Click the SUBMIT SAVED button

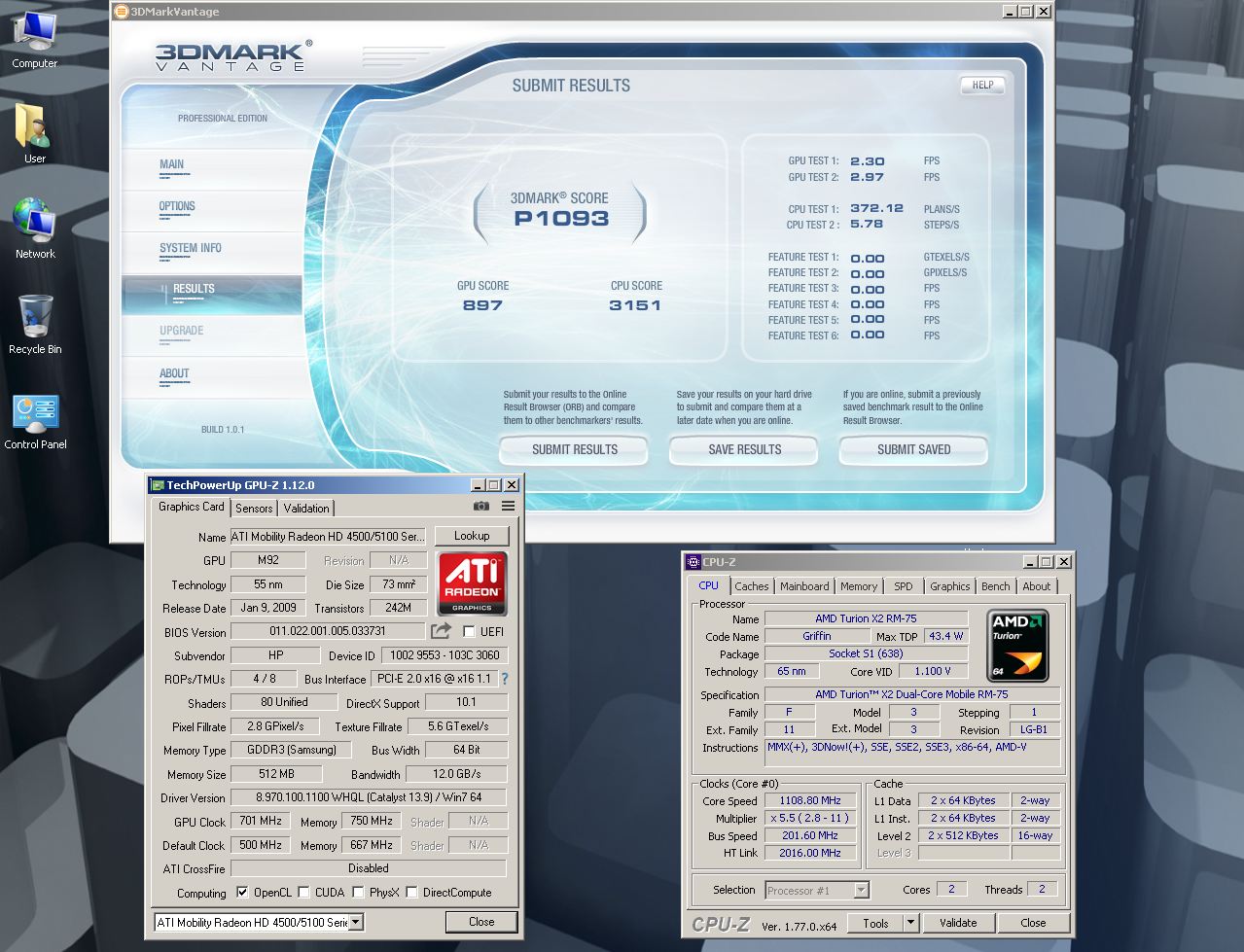913,450
